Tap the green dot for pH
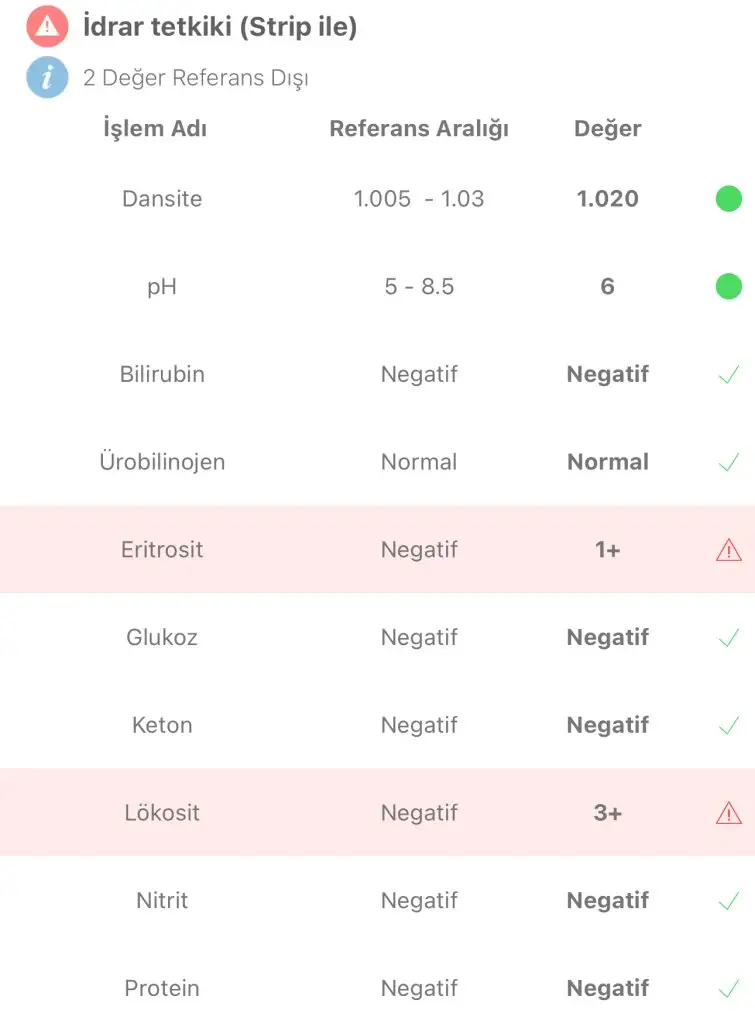 [x=729, y=287]
